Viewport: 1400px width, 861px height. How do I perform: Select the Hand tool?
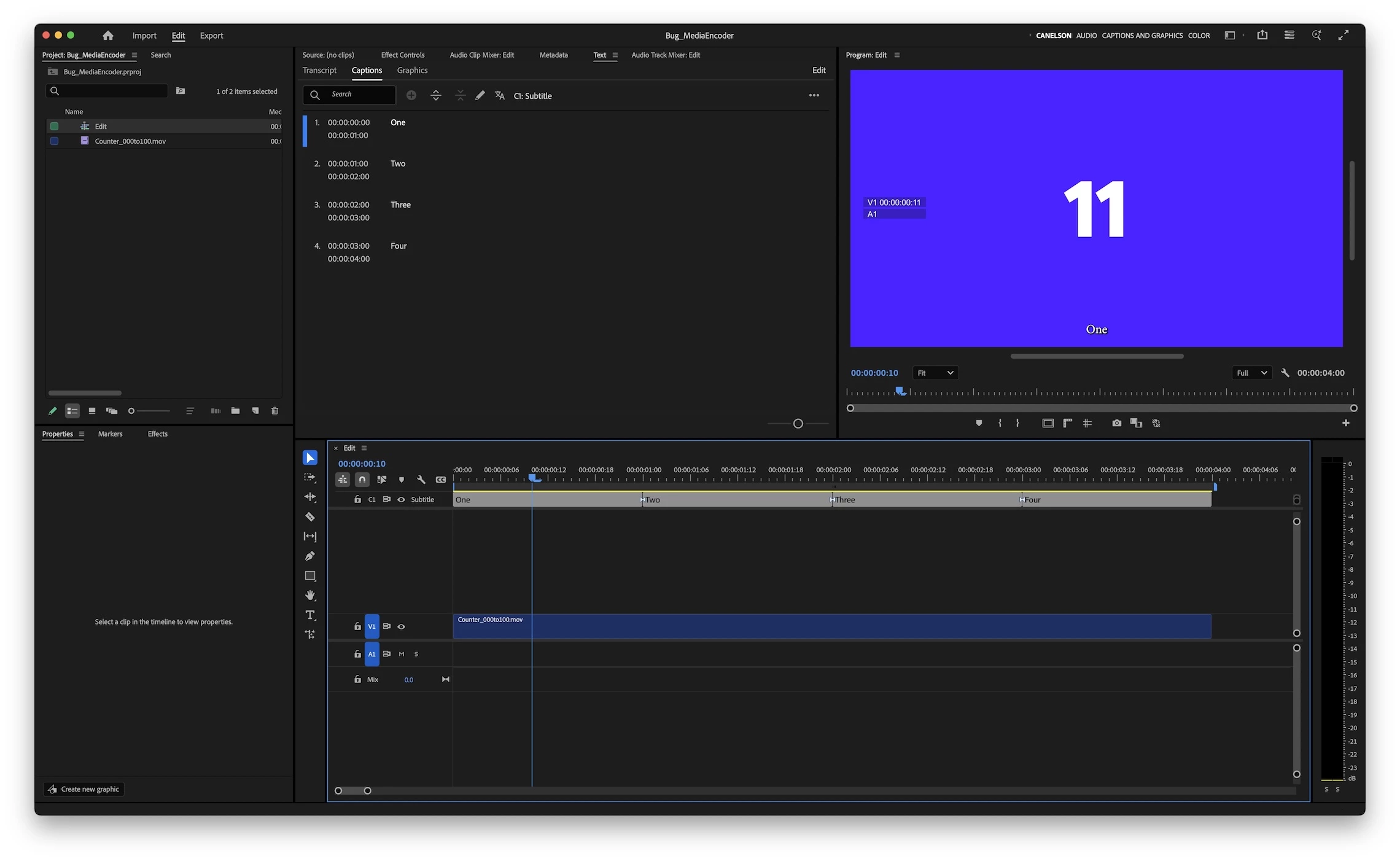click(310, 595)
